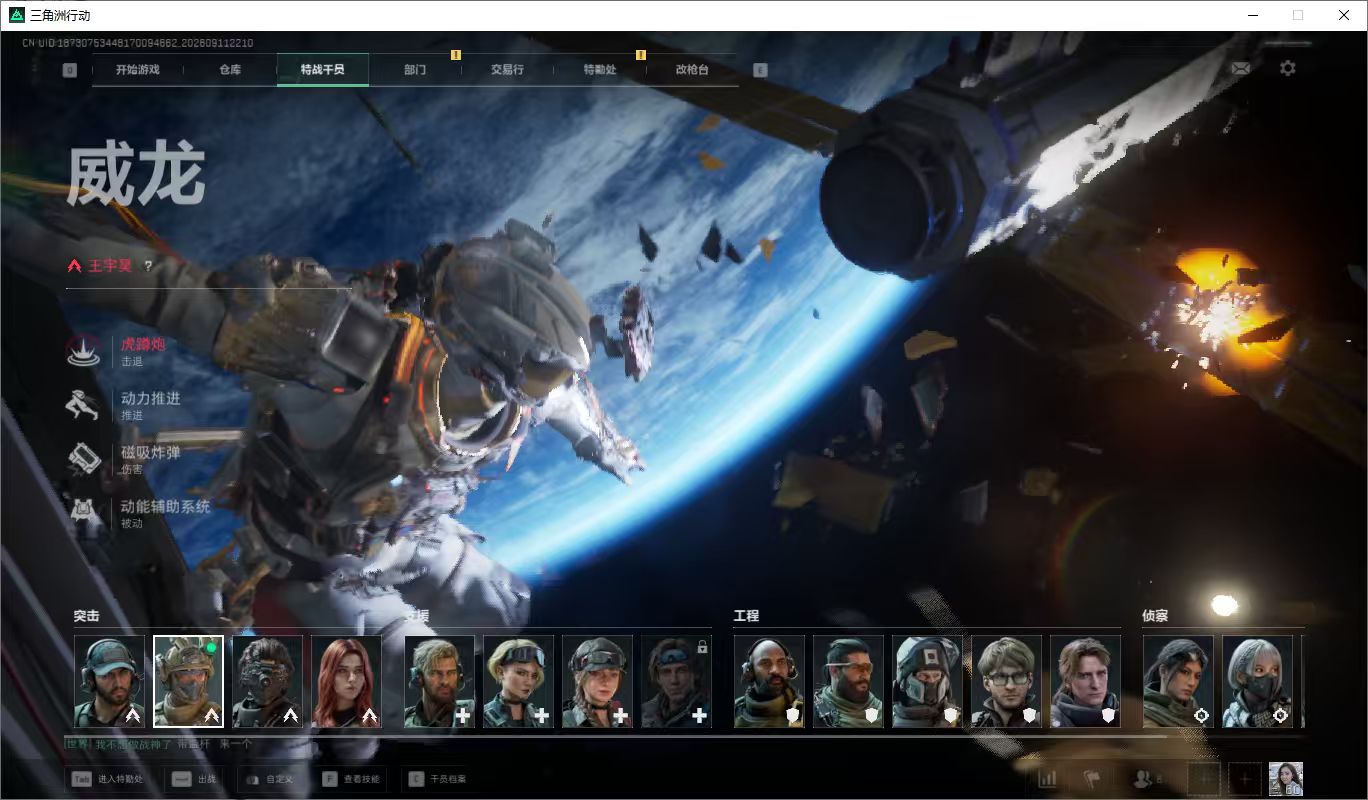Select dark-haired recon operator woman
This screenshot has height=800, width=1368.
(1178, 682)
